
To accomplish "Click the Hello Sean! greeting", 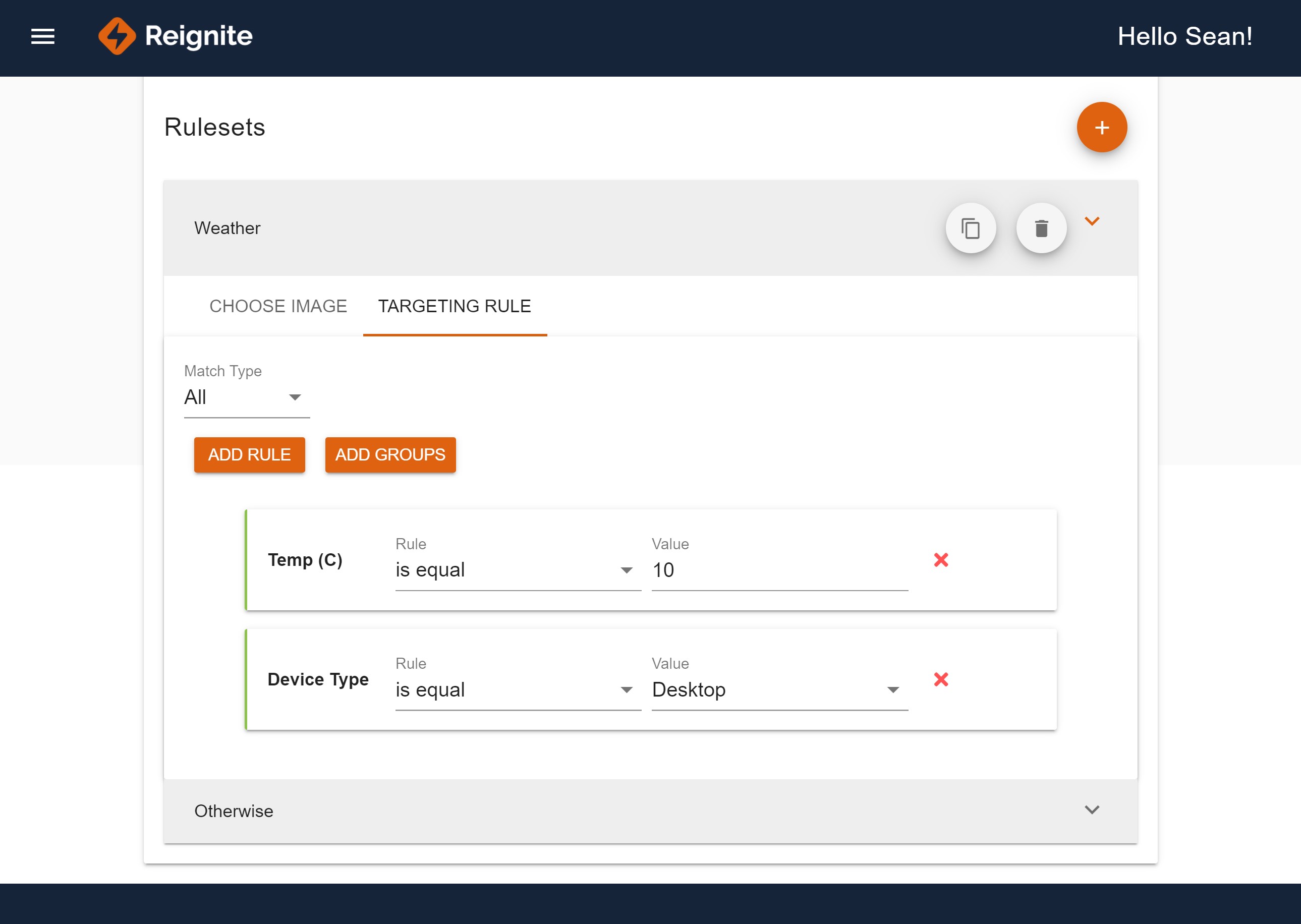I will [x=1184, y=36].
